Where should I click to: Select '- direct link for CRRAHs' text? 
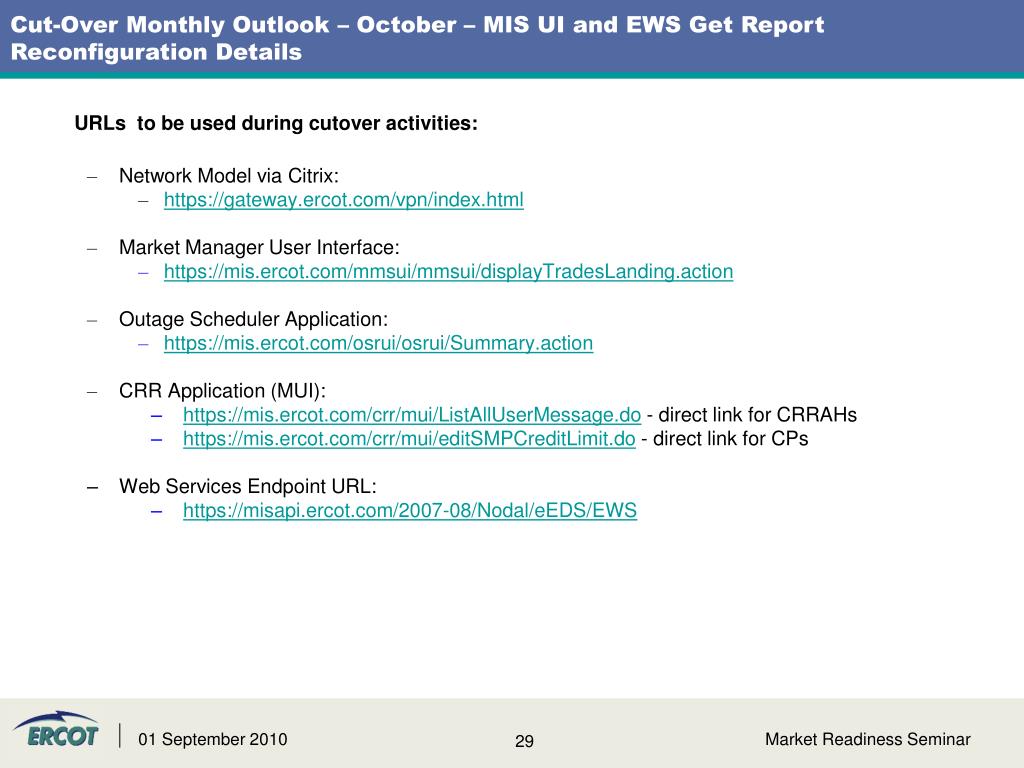(752, 415)
